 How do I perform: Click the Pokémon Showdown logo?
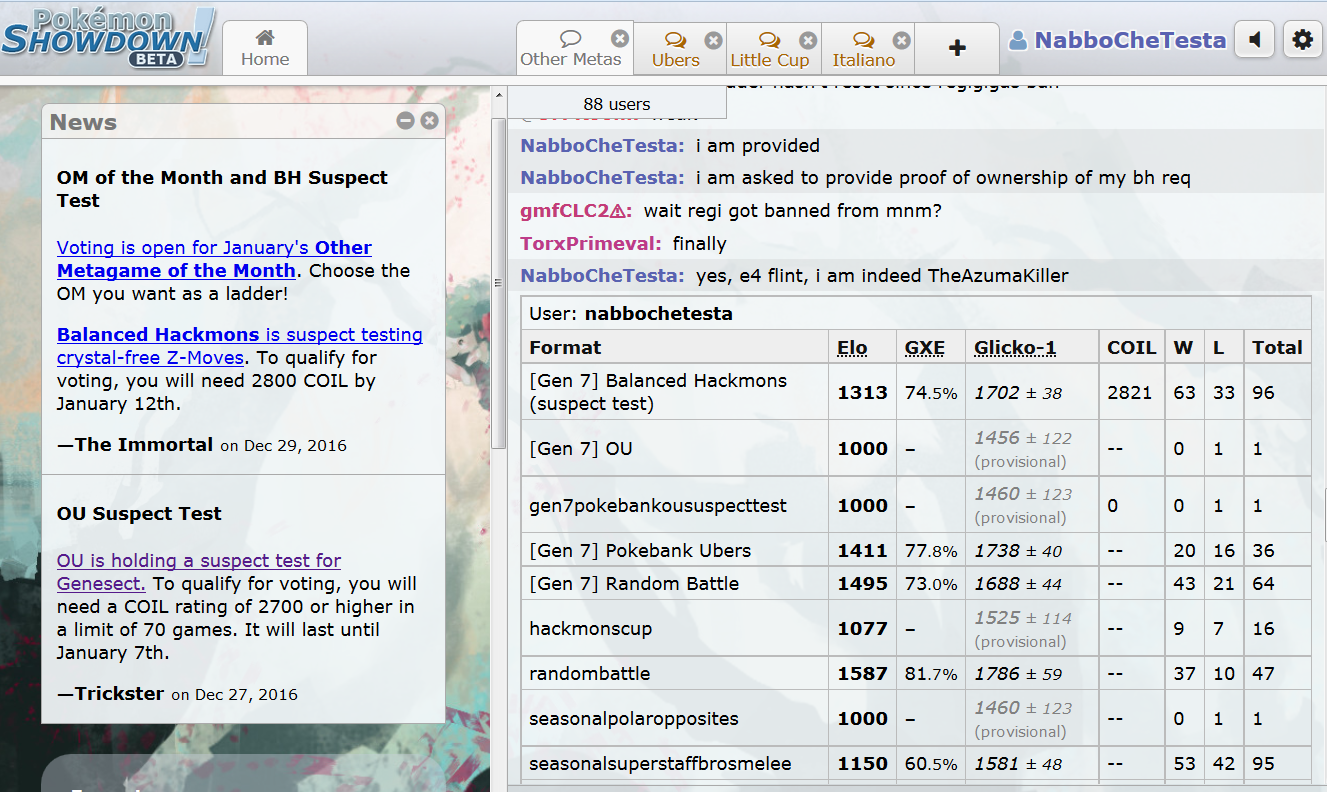tap(107, 38)
